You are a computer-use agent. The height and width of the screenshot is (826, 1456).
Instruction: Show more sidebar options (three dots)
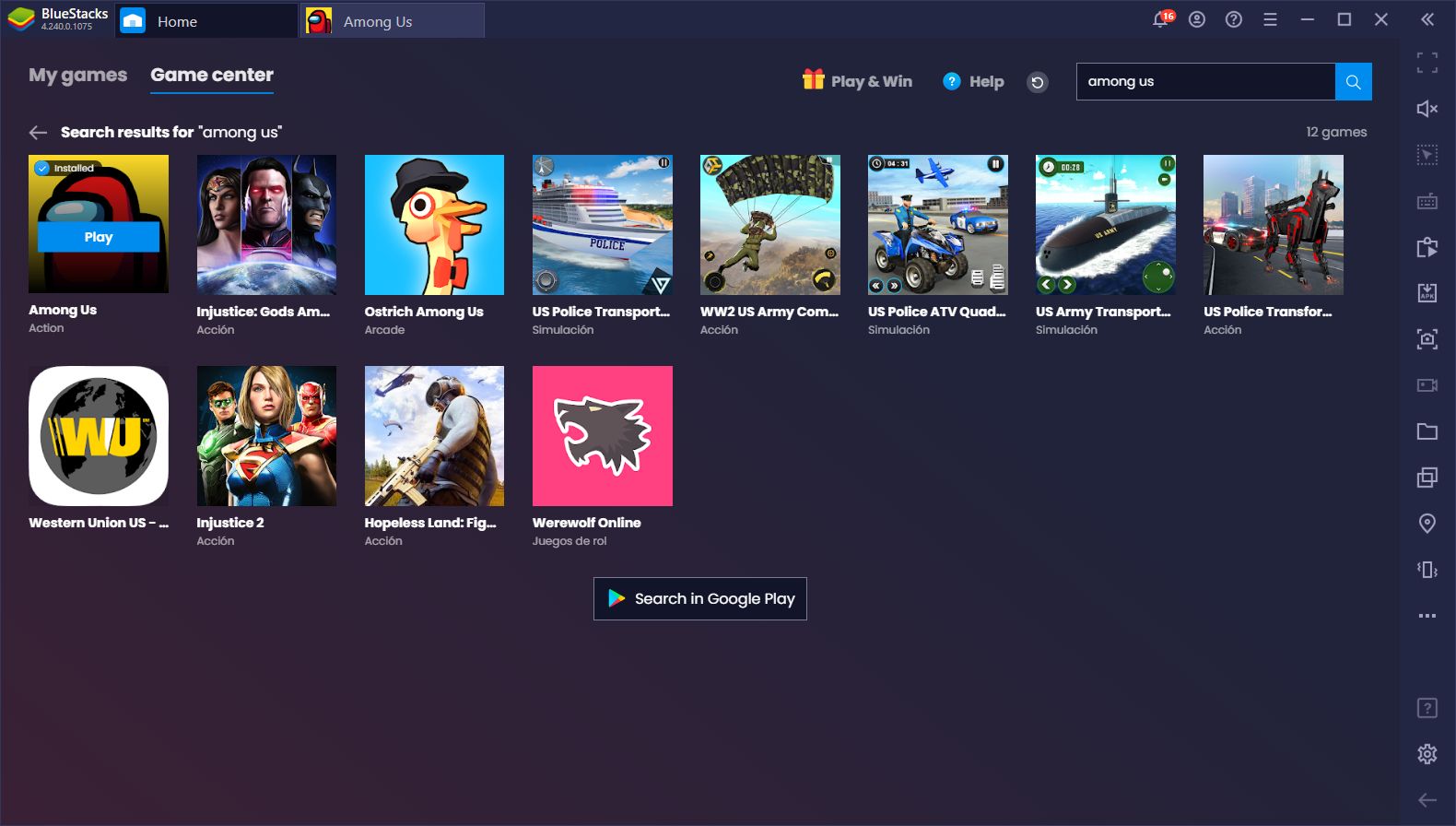1427,616
